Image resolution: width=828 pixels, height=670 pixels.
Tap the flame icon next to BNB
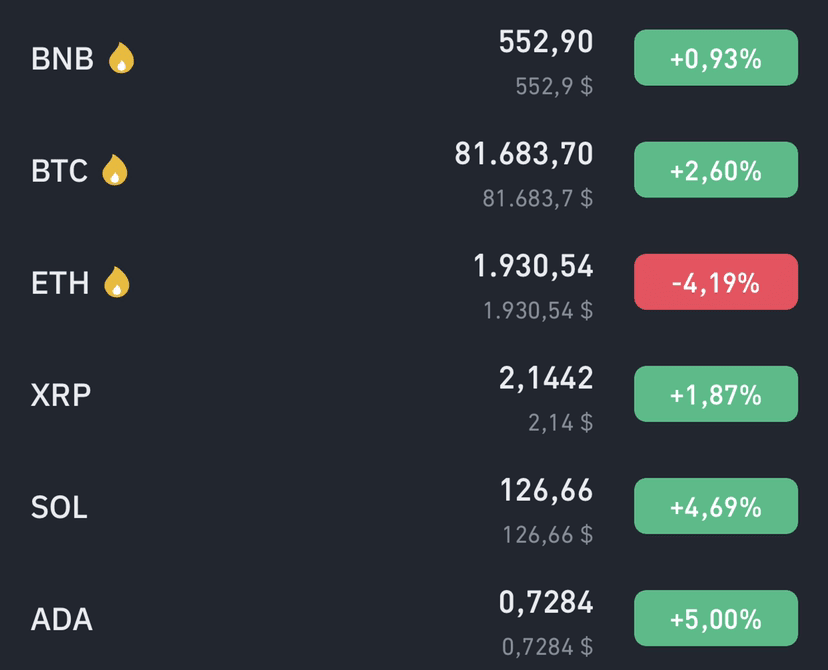pyautogui.click(x=121, y=58)
